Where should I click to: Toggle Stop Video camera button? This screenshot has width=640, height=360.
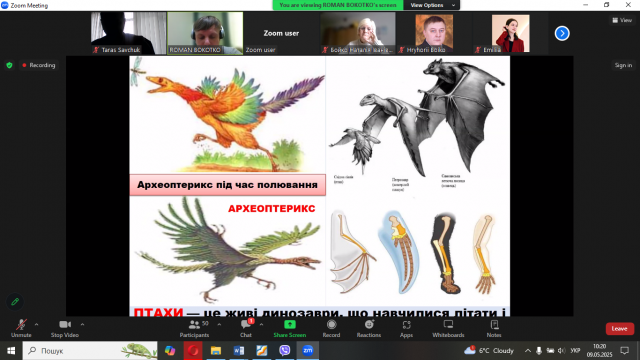click(x=64, y=329)
